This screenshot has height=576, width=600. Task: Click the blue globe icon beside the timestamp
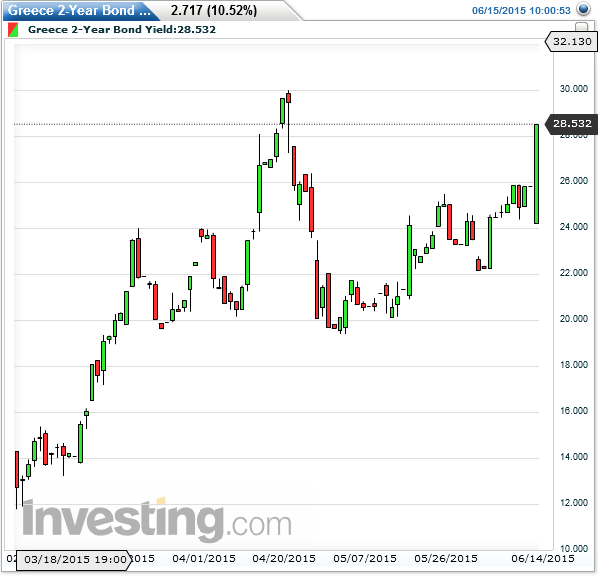[583, 9]
